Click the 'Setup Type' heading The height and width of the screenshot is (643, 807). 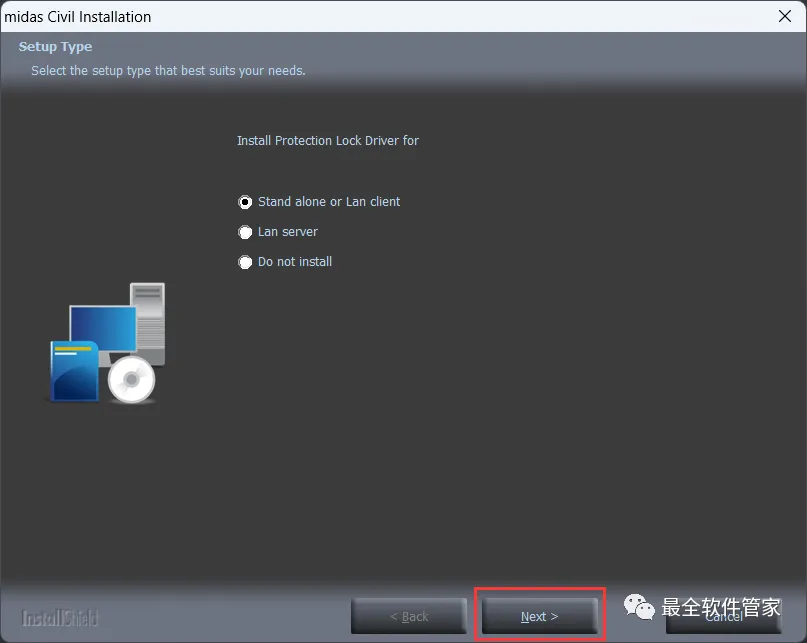56,46
